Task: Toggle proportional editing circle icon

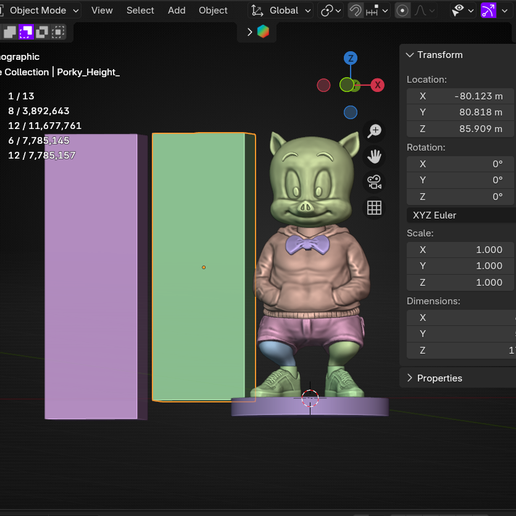Action: pos(402,11)
